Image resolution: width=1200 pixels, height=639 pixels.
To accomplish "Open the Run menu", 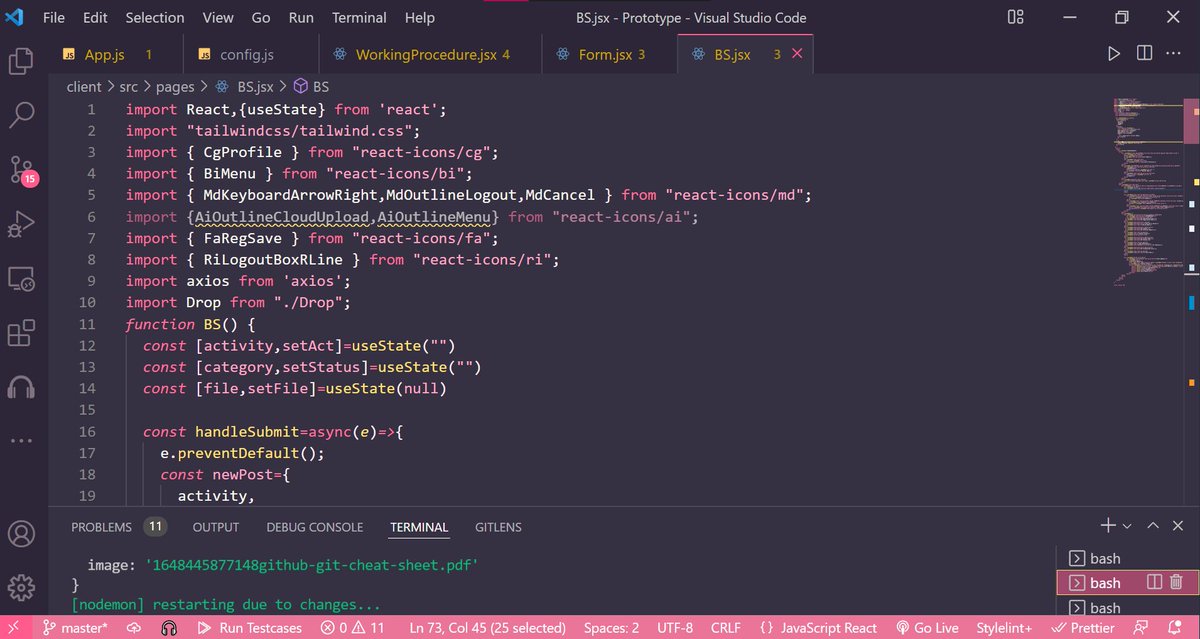I will pyautogui.click(x=301, y=17).
